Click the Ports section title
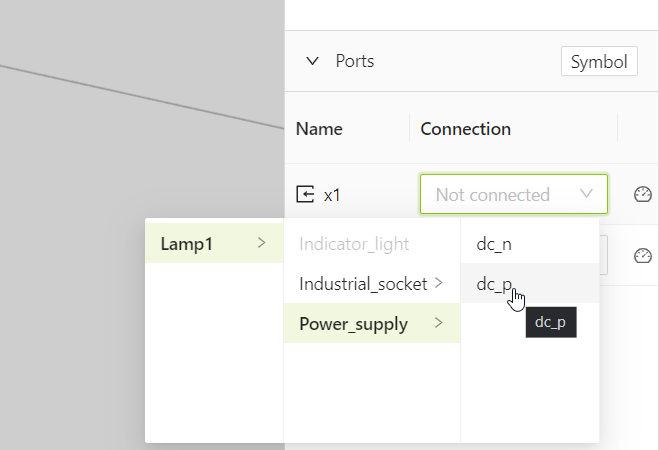 pos(355,61)
